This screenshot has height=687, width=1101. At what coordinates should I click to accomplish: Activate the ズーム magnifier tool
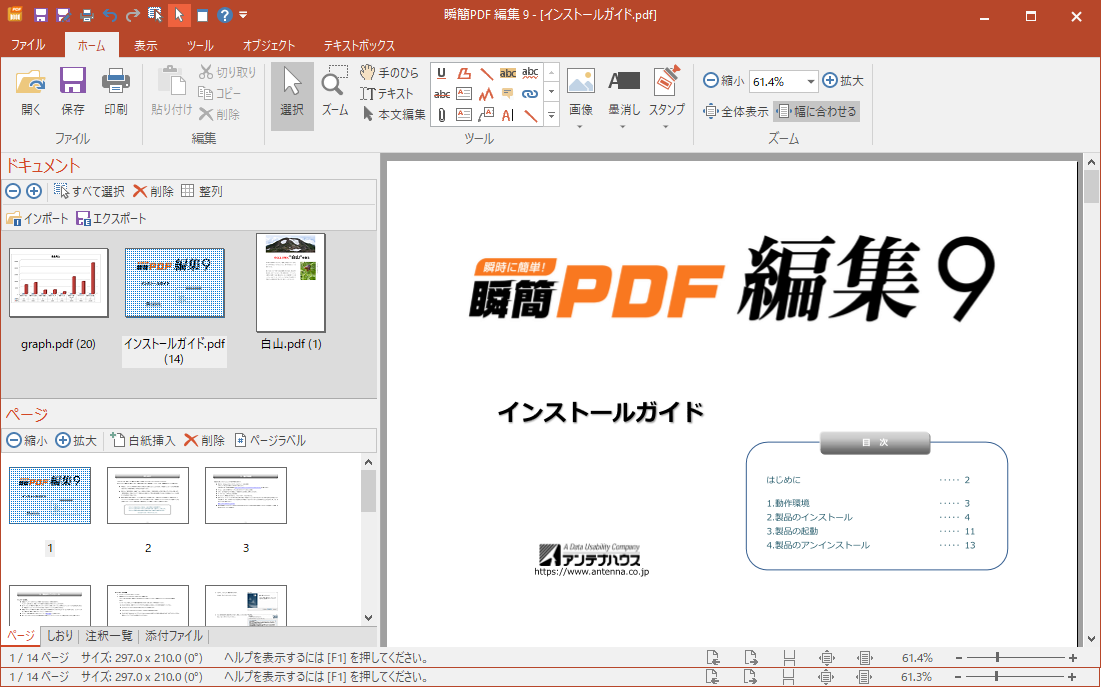(x=335, y=91)
